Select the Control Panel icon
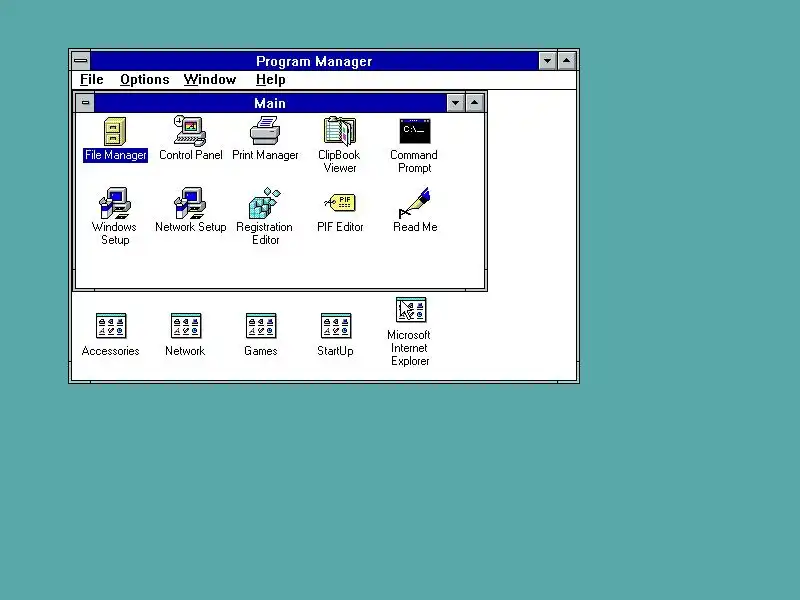This screenshot has height=600, width=800. click(190, 131)
